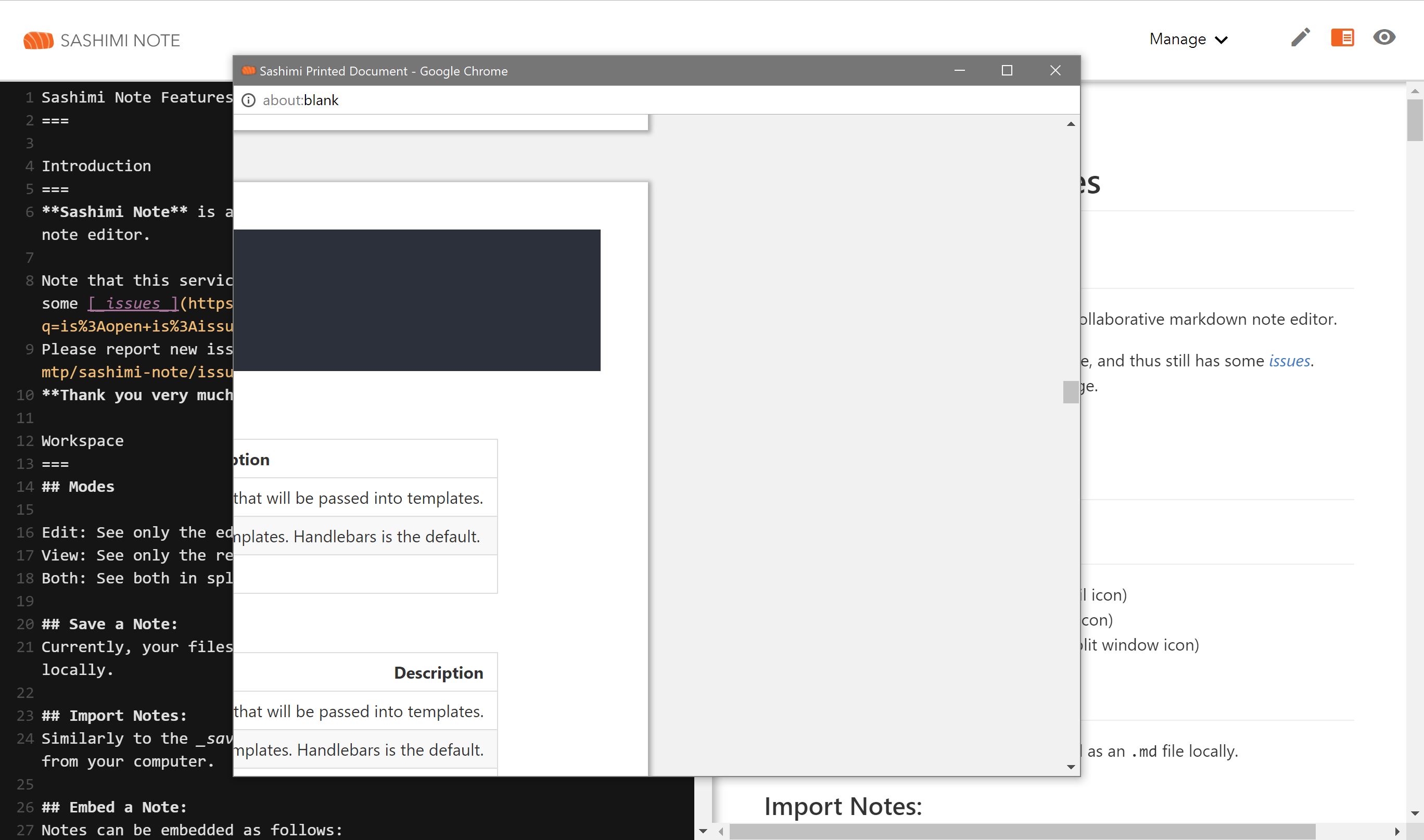Screen dimensions: 1424x840
Task: Minimize the Sashimi Printed Document window
Action: [x=959, y=70]
